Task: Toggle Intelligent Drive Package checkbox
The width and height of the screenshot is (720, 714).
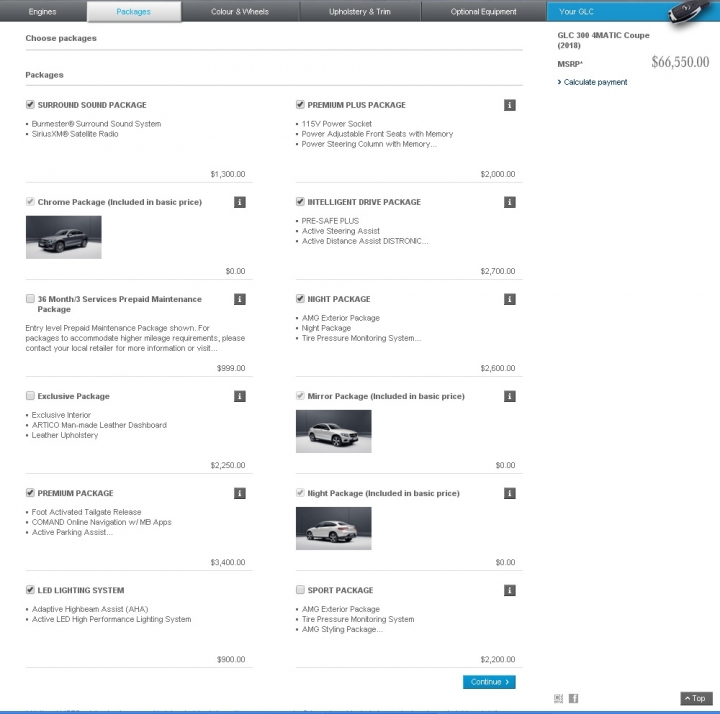Action: (300, 202)
